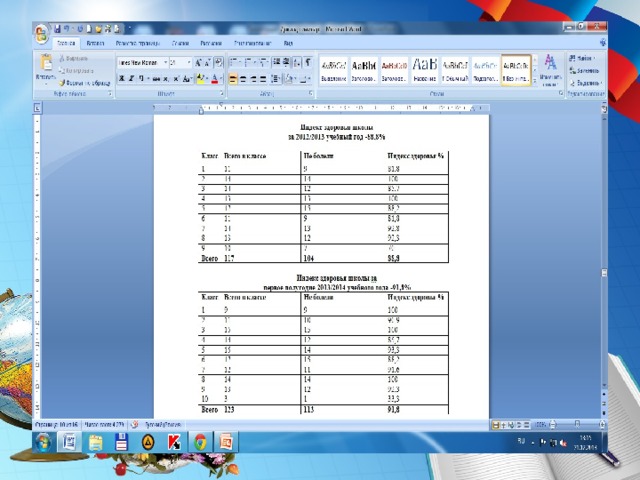Click the Shrink Font icon
The image size is (640, 480).
point(207,63)
